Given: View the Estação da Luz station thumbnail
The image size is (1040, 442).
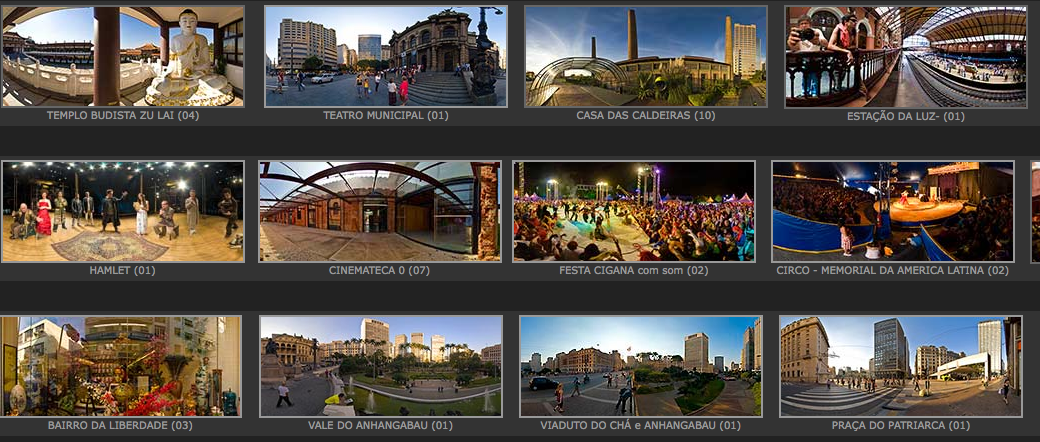Looking at the screenshot, I should 906,56.
